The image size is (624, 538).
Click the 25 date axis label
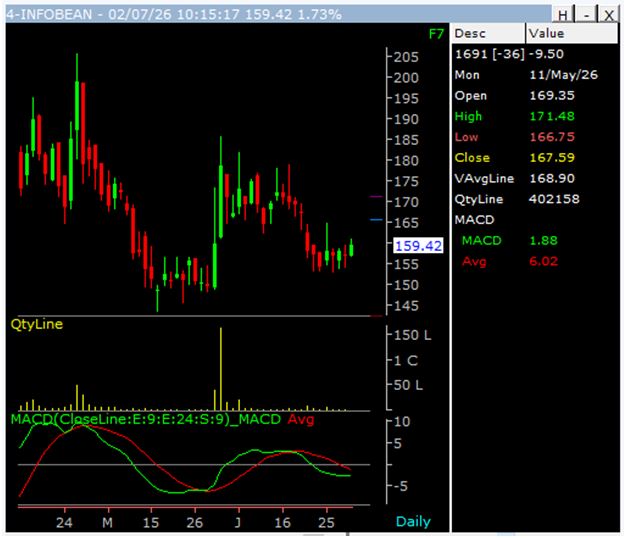tap(326, 522)
